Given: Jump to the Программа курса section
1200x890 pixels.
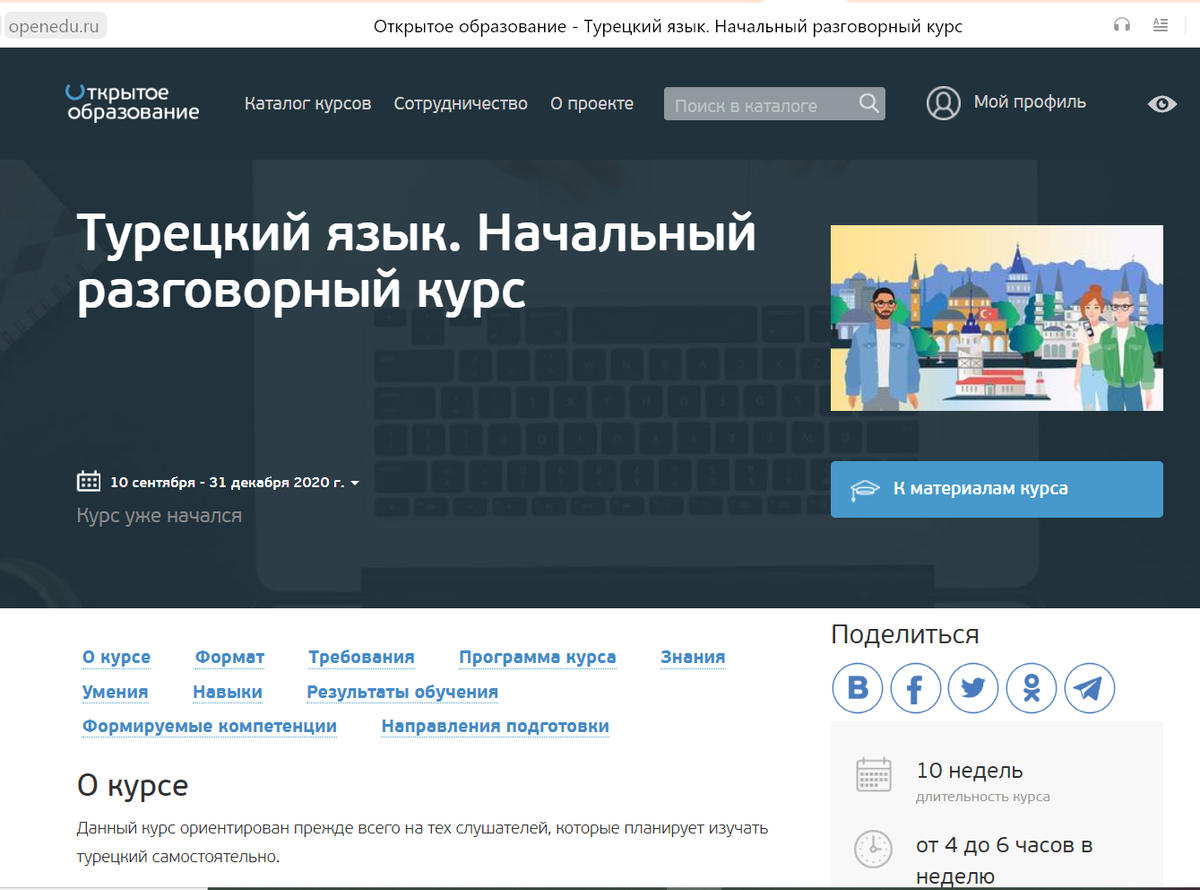Looking at the screenshot, I should pyautogui.click(x=537, y=657).
